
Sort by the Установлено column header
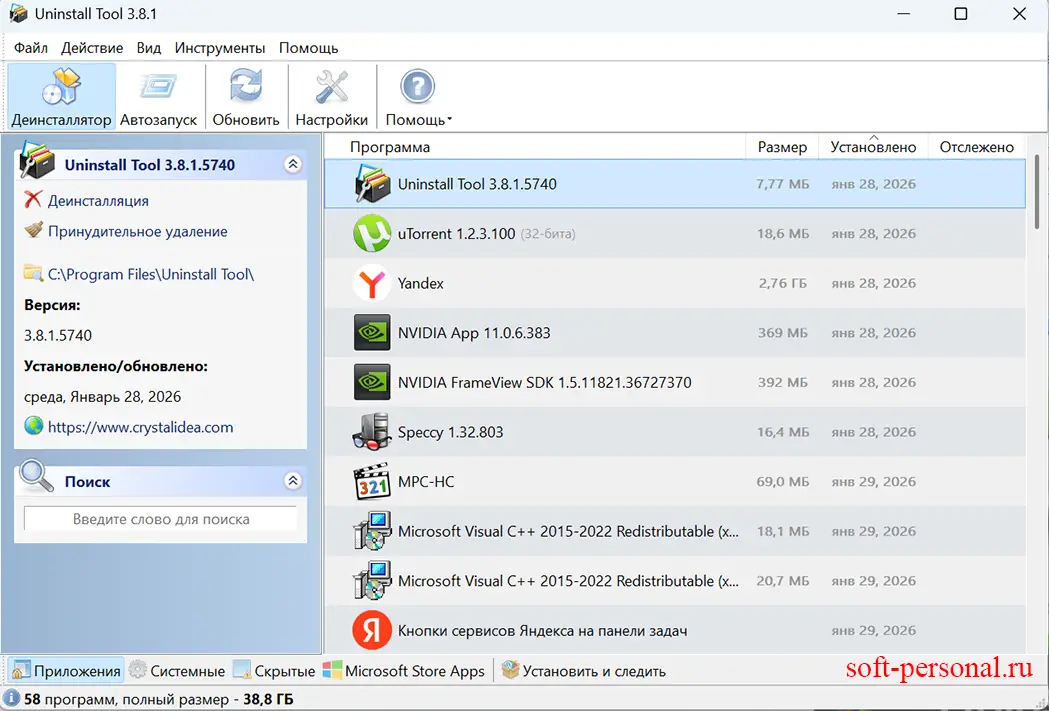click(873, 147)
